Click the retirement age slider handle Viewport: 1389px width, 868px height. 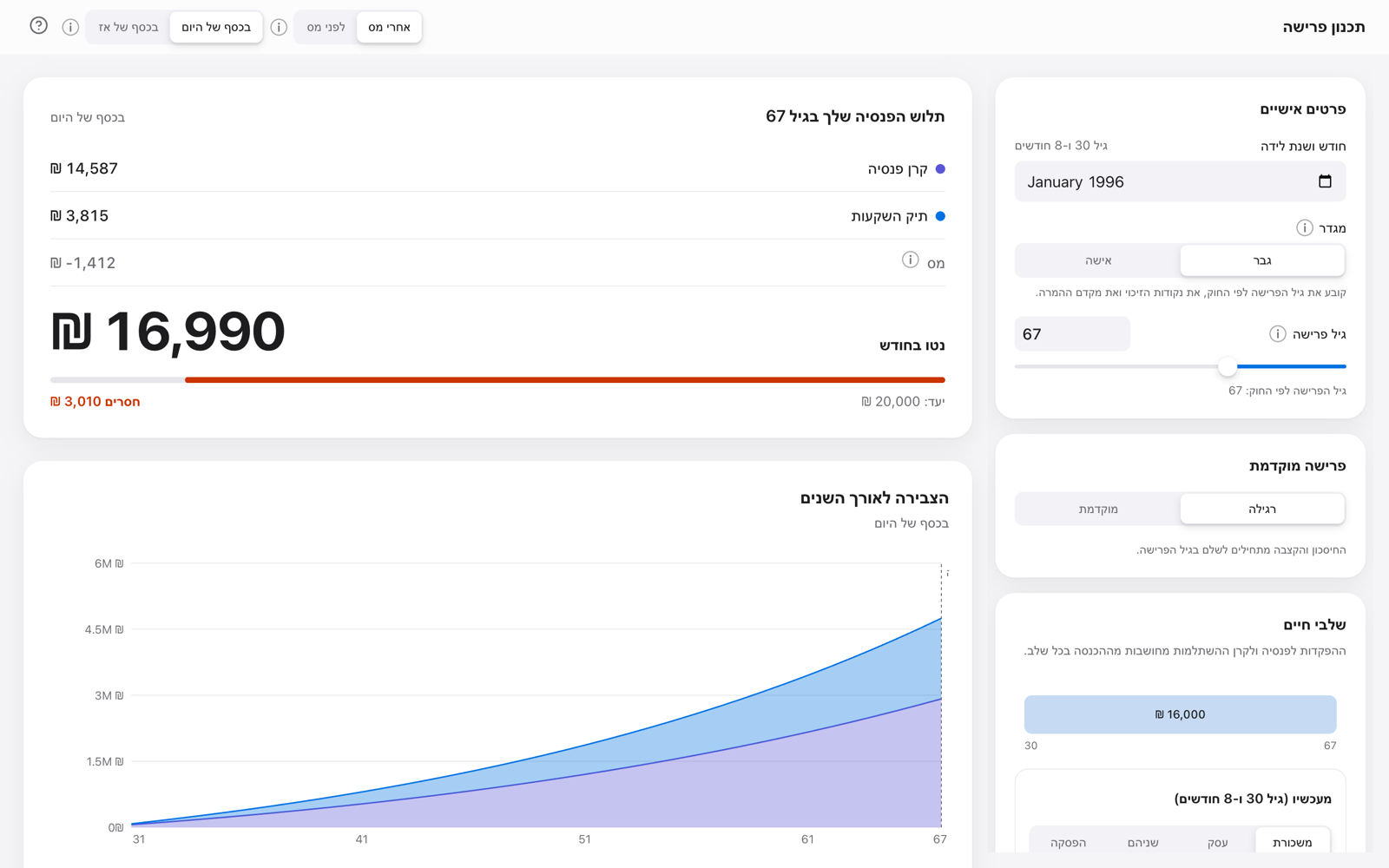pos(1227,366)
